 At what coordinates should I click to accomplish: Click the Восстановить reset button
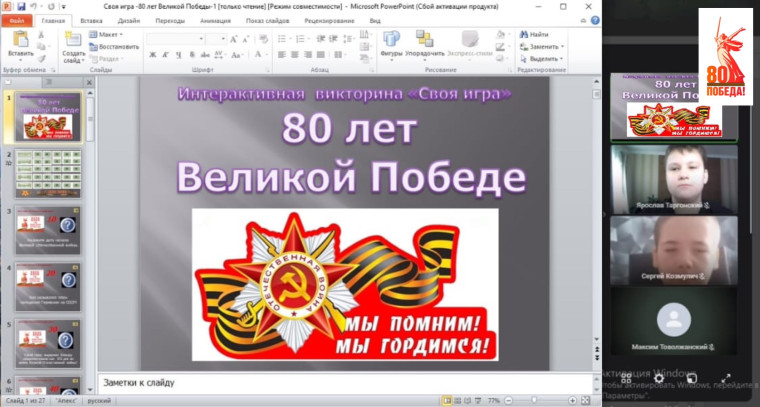(114, 47)
